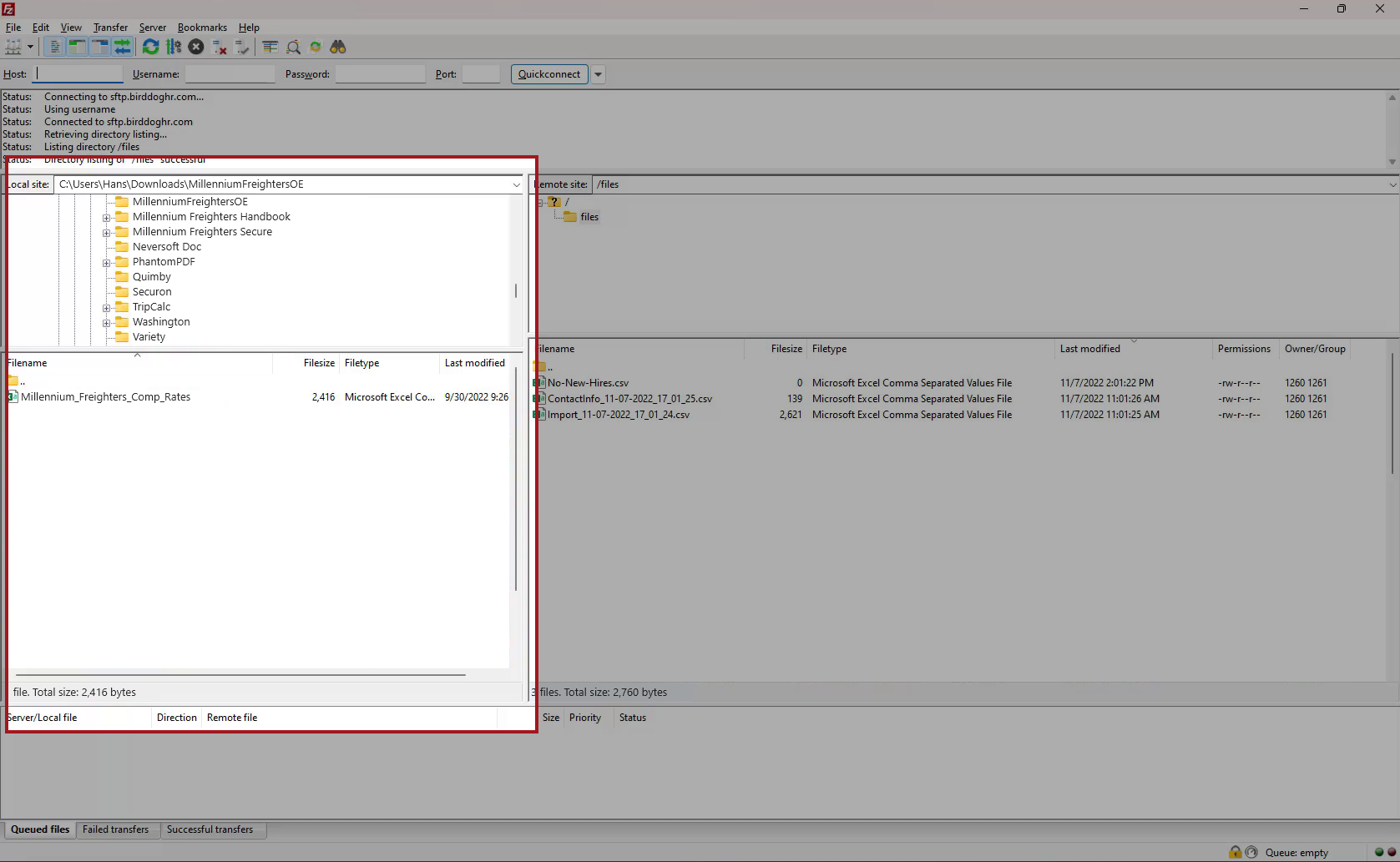Sort local files by Filesize column
The width and height of the screenshot is (1400, 862).
point(306,363)
